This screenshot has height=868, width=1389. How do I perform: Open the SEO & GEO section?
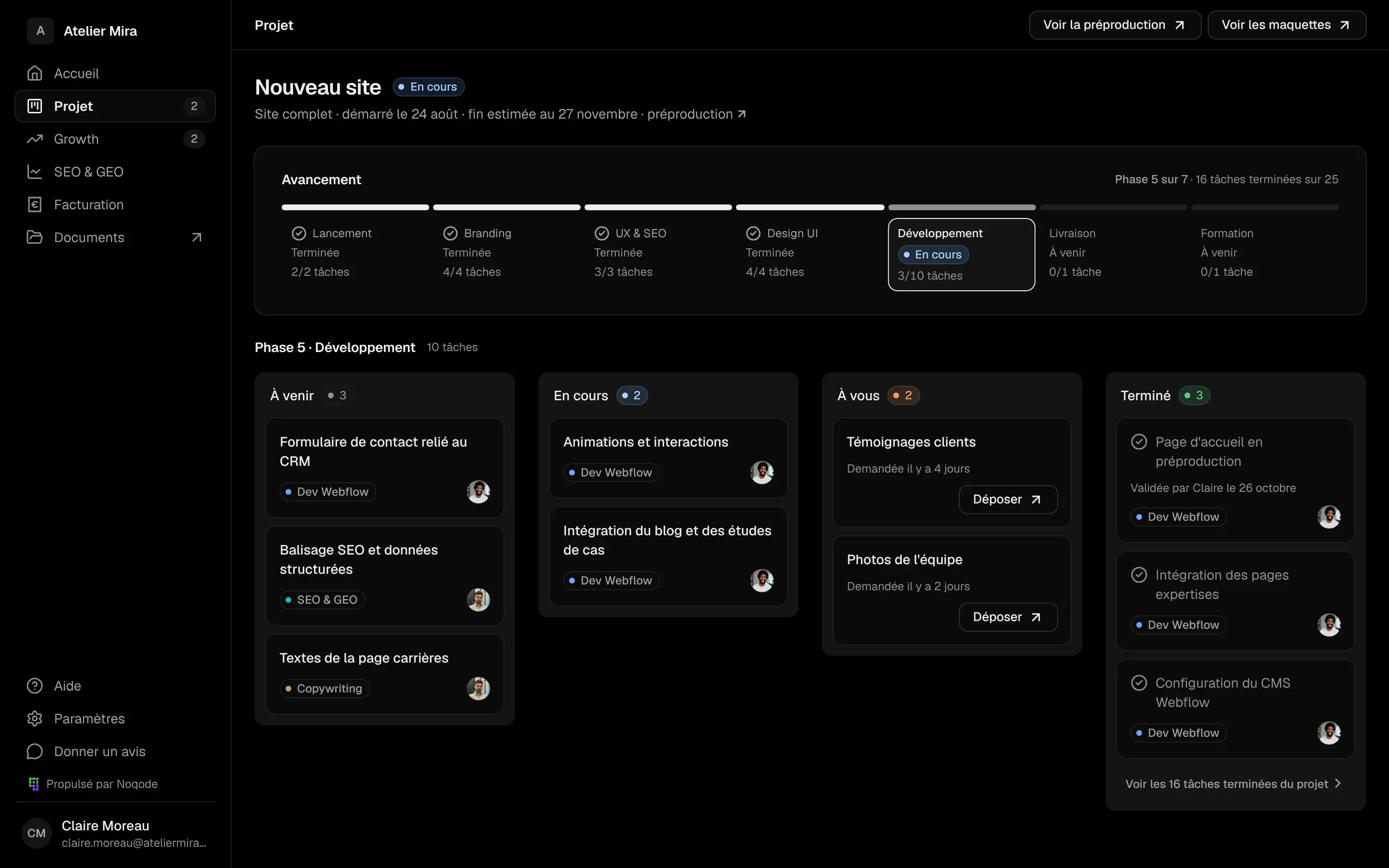(x=115, y=172)
